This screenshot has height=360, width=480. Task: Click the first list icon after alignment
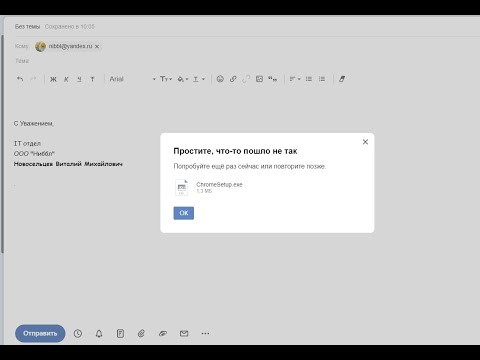309,79
